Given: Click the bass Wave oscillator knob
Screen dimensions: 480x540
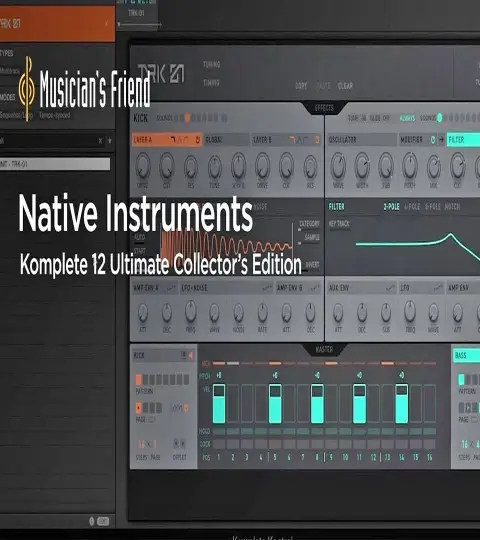Looking at the screenshot, I should point(338,166).
